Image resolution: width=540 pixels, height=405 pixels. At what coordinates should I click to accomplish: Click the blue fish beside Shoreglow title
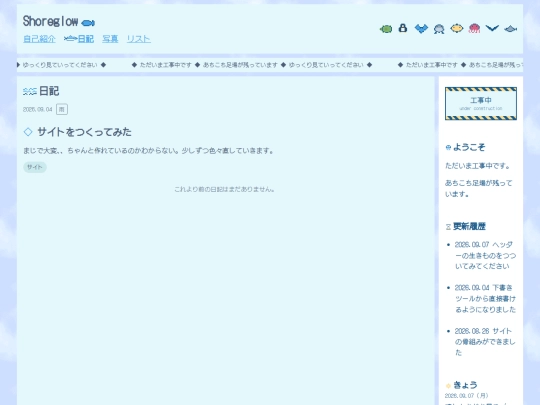pyautogui.click(x=88, y=23)
